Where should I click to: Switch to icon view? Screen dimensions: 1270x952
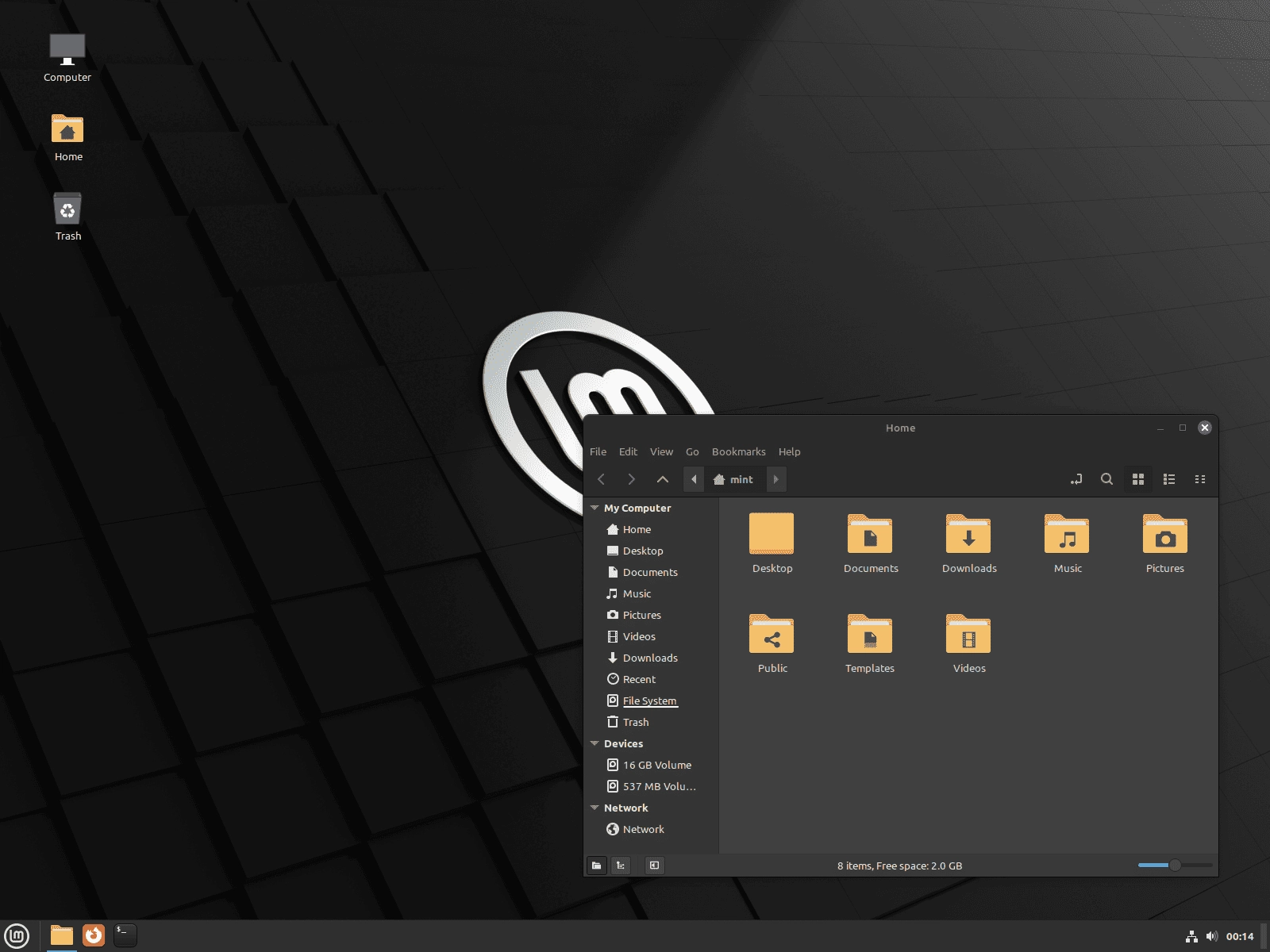1138,479
